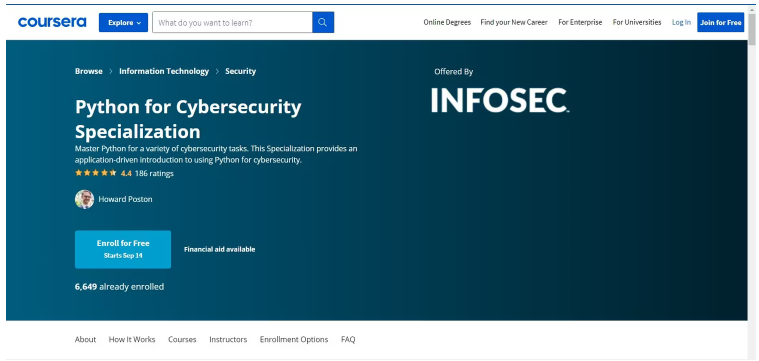
Task: Click Financial aid available link
Action: 219,249
